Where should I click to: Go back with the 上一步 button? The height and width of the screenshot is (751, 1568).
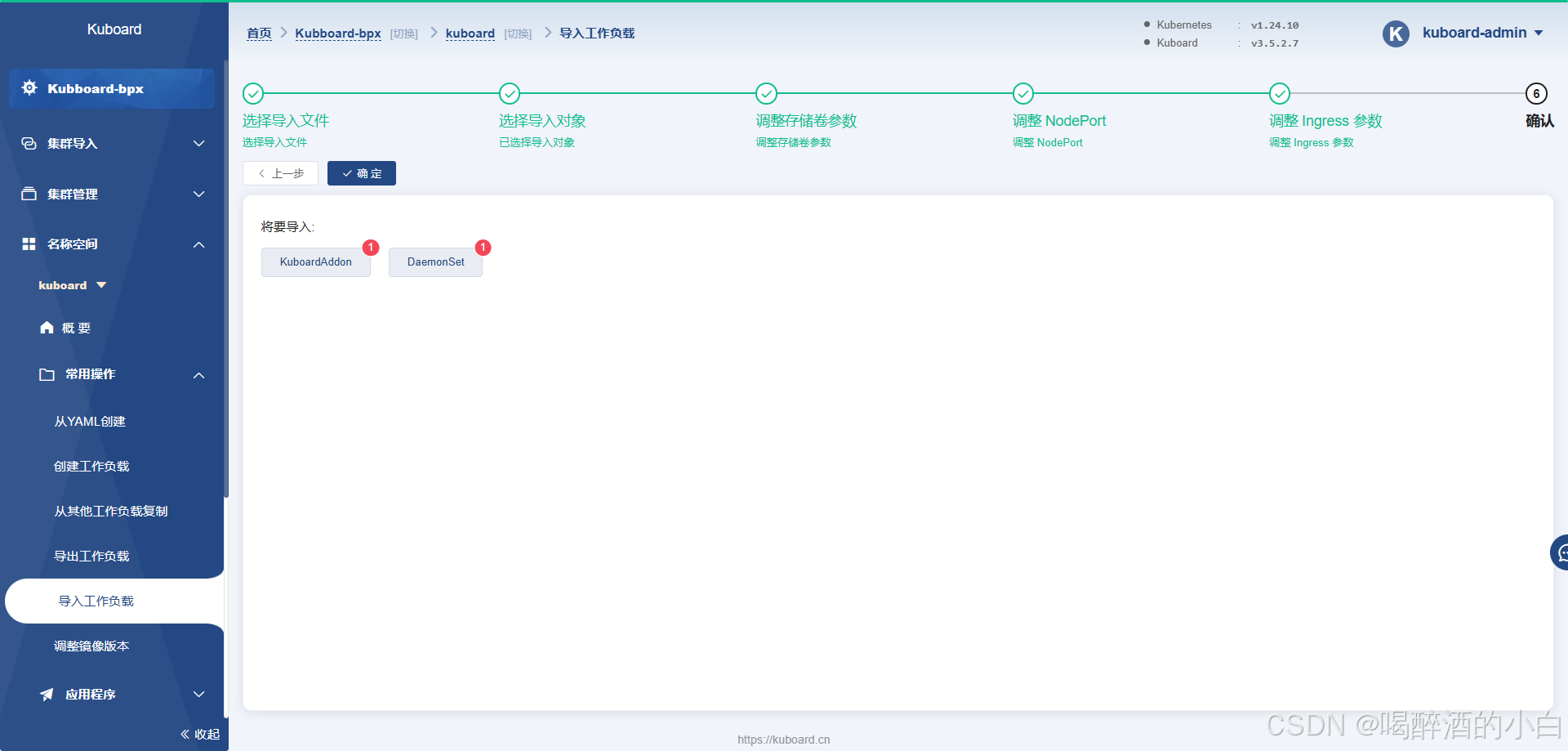pos(280,173)
